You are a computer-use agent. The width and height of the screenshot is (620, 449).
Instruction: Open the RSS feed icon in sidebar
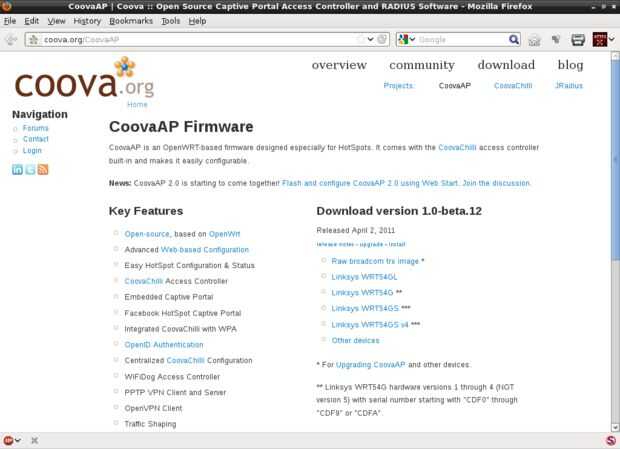43,170
